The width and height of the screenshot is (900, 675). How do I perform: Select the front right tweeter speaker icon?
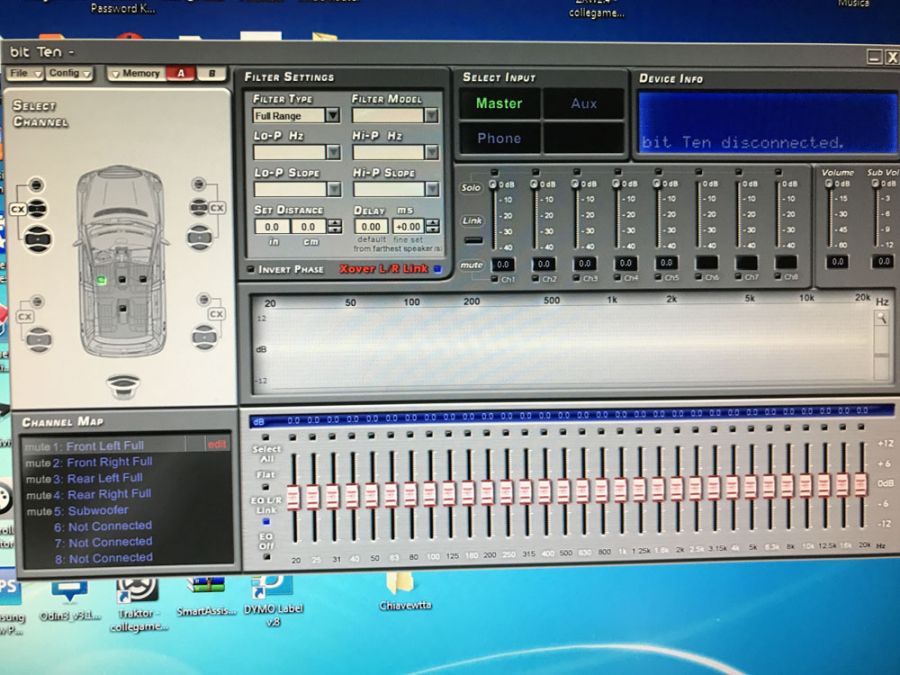199,185
